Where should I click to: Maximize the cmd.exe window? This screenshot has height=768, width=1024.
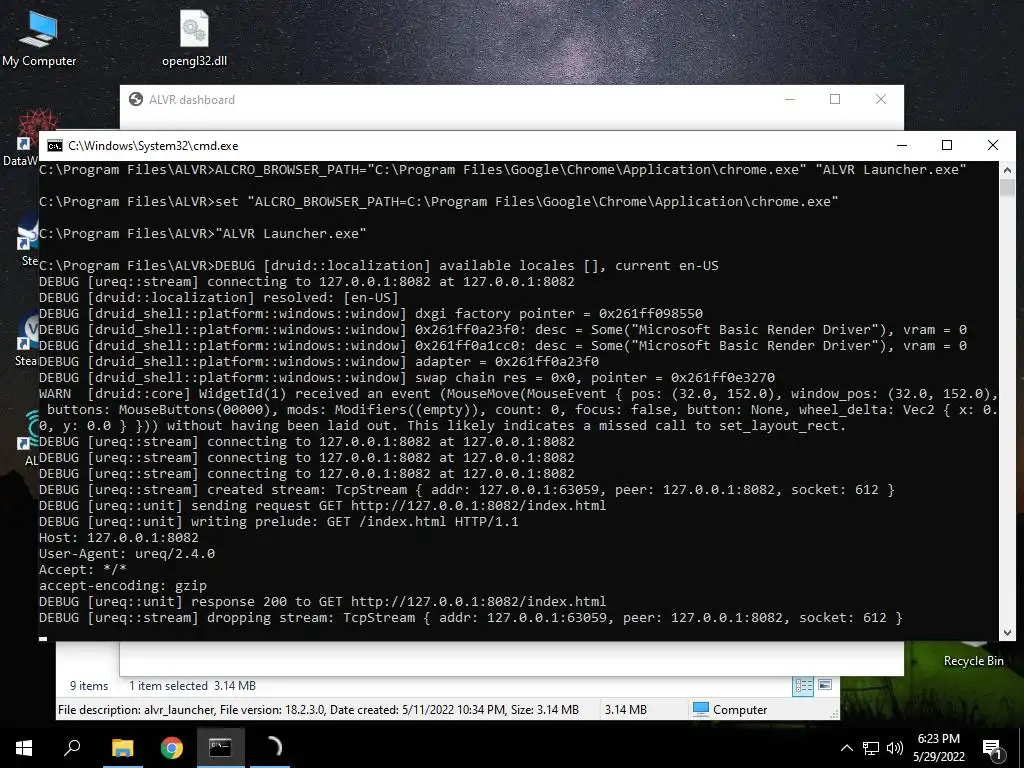coord(947,146)
